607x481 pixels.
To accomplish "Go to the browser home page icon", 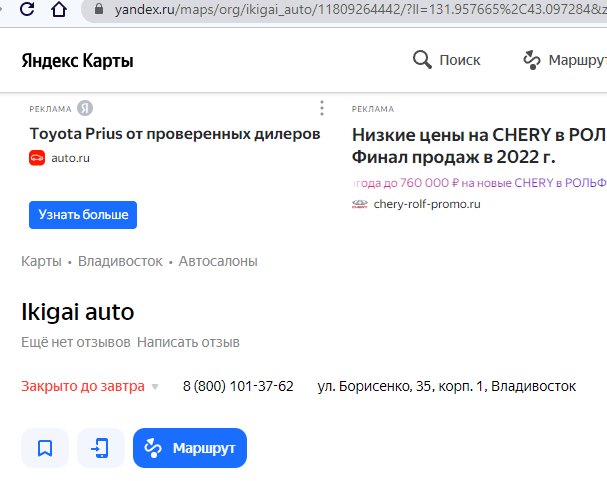I will tap(59, 9).
